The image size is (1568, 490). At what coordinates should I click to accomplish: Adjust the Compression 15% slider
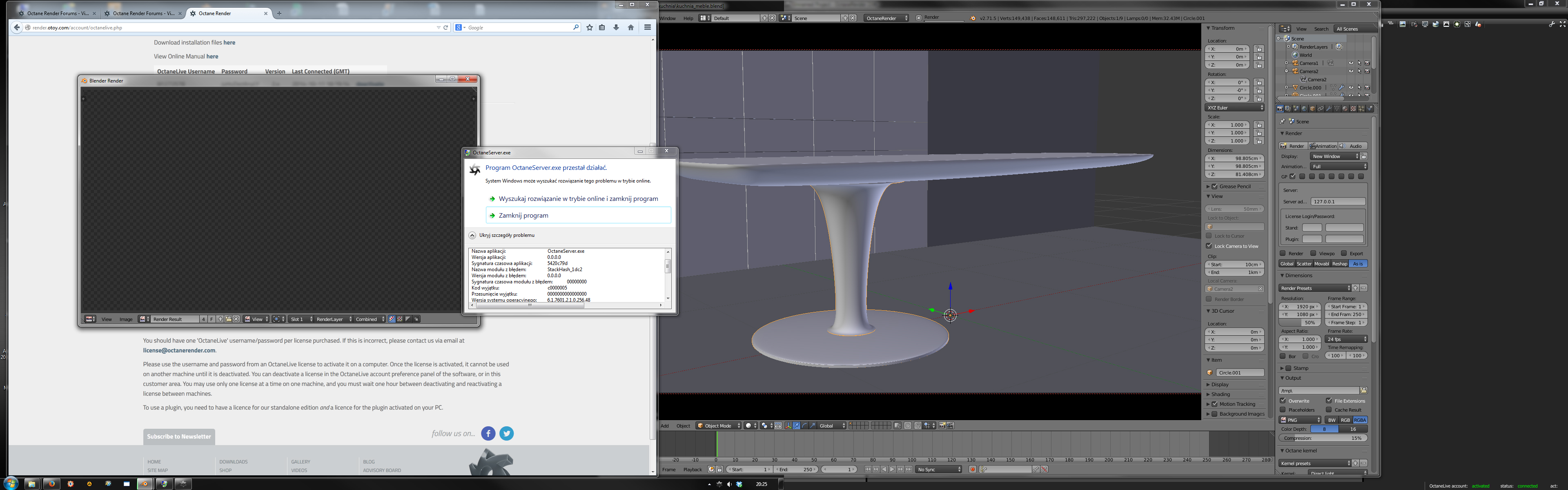tap(1323, 438)
